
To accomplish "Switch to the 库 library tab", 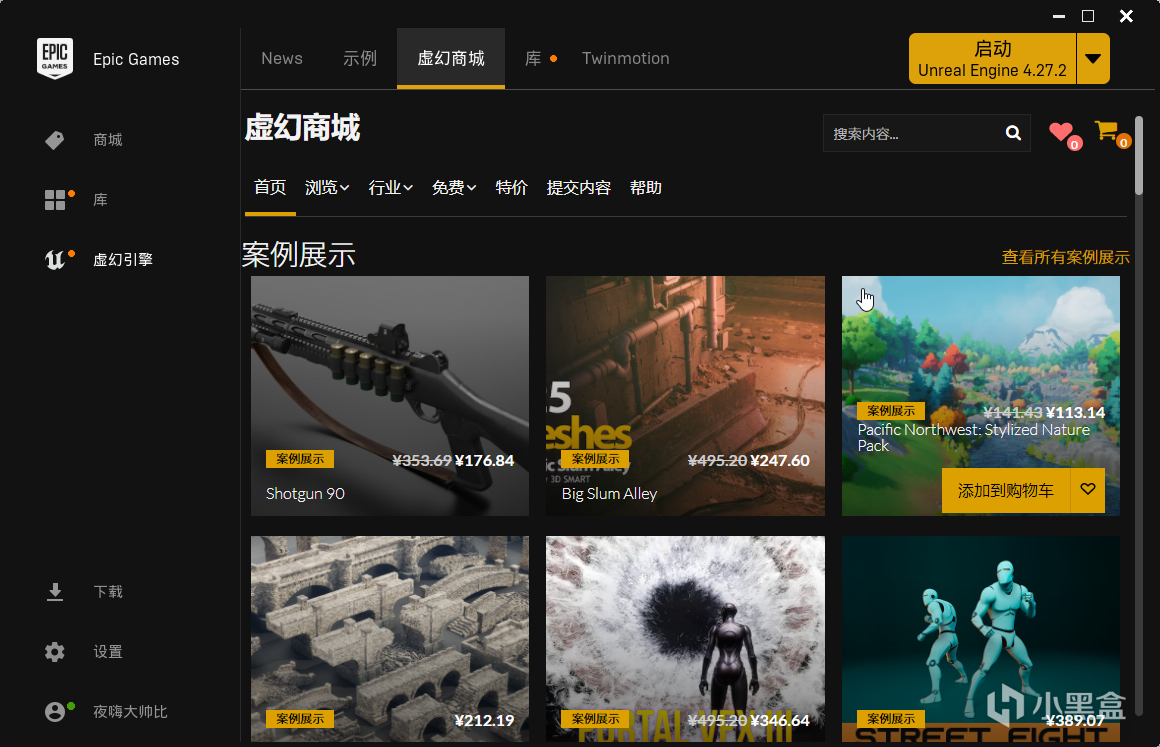I will (x=533, y=58).
